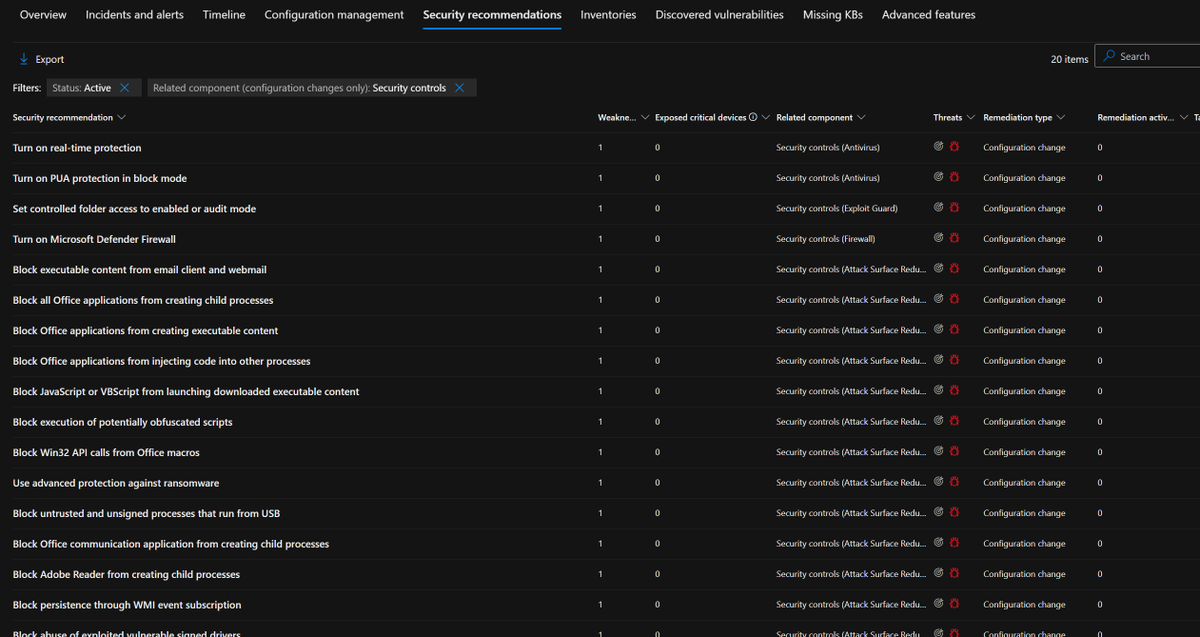
Task: Open Block persistence through WMI event subscription
Action: 127,605
